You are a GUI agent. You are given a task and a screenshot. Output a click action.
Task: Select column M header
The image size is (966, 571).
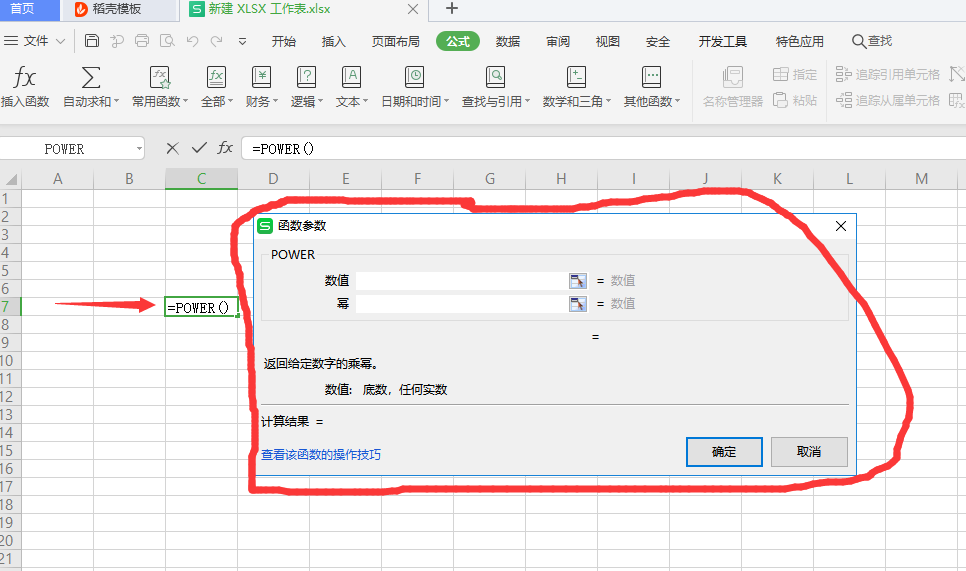[922, 179]
